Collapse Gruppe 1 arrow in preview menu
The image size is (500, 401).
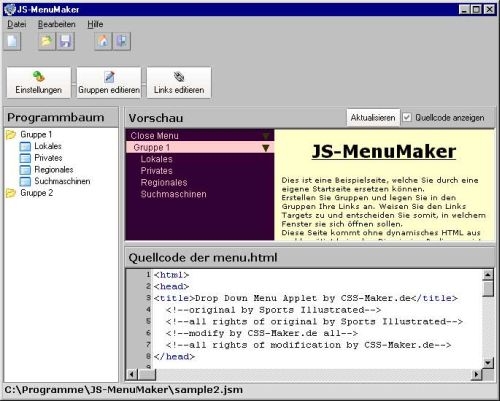click(x=266, y=148)
